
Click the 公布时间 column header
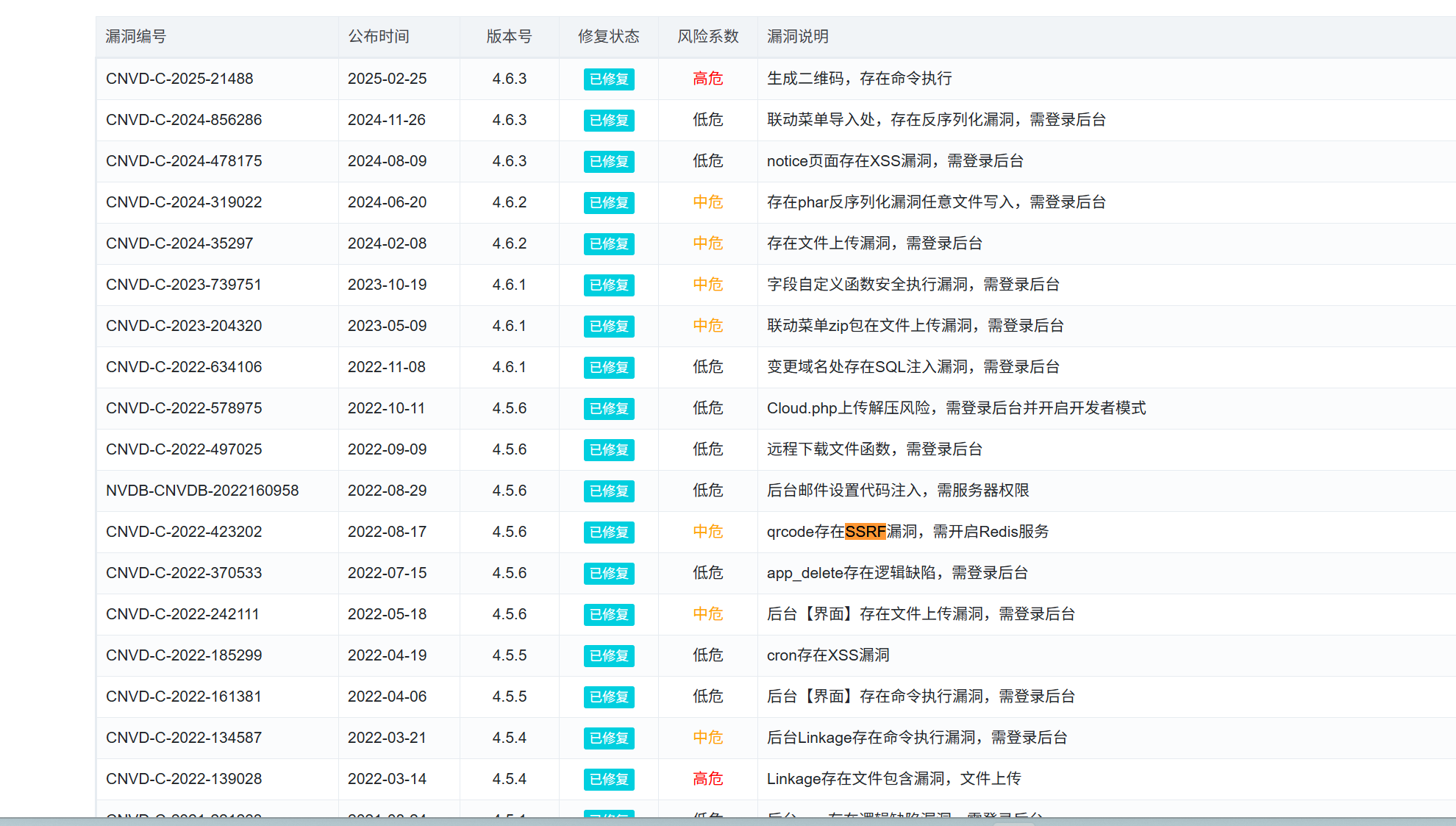379,36
